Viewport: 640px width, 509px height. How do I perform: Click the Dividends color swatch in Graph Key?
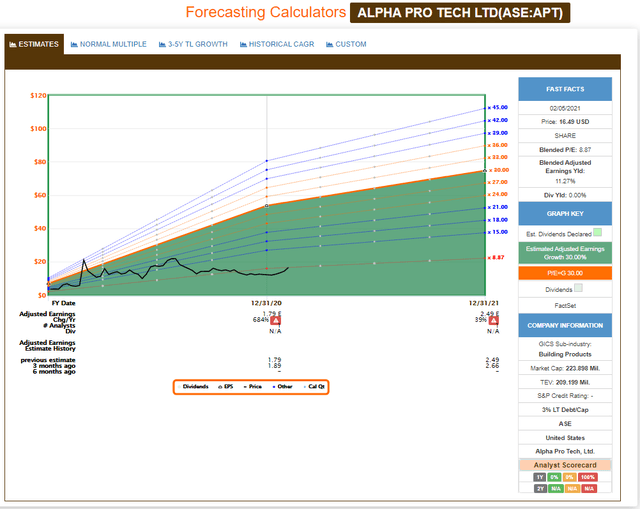coord(578,288)
